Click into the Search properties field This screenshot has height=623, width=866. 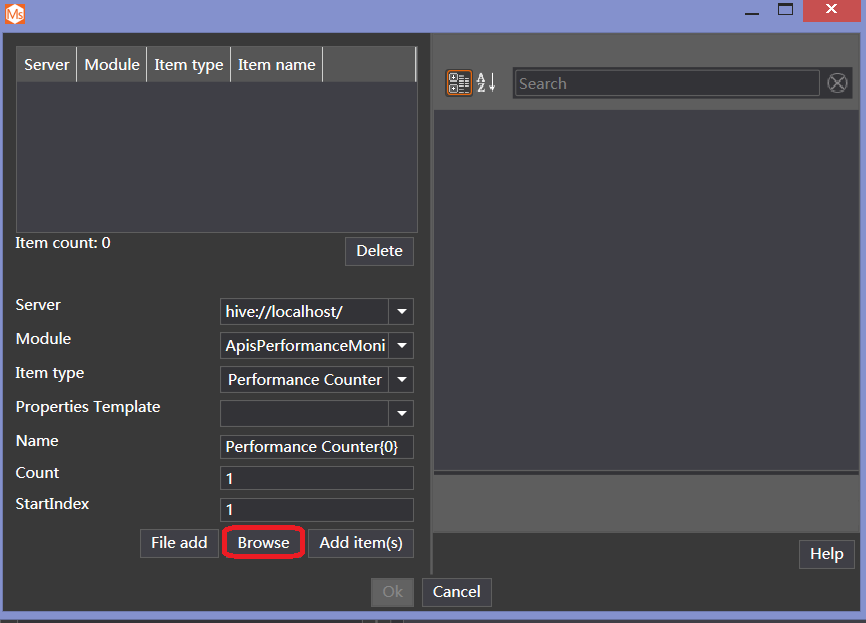(666, 83)
